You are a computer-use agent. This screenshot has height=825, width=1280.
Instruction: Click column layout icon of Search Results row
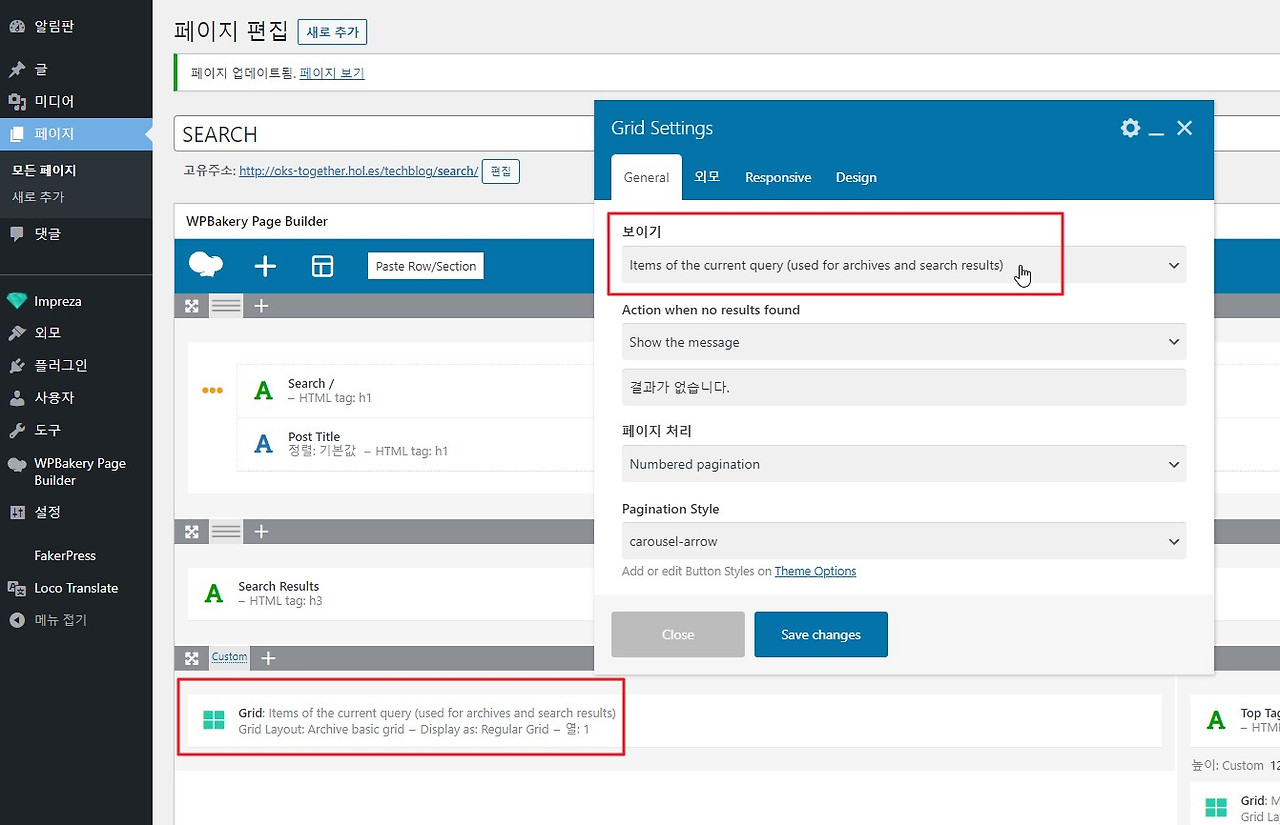coord(227,532)
